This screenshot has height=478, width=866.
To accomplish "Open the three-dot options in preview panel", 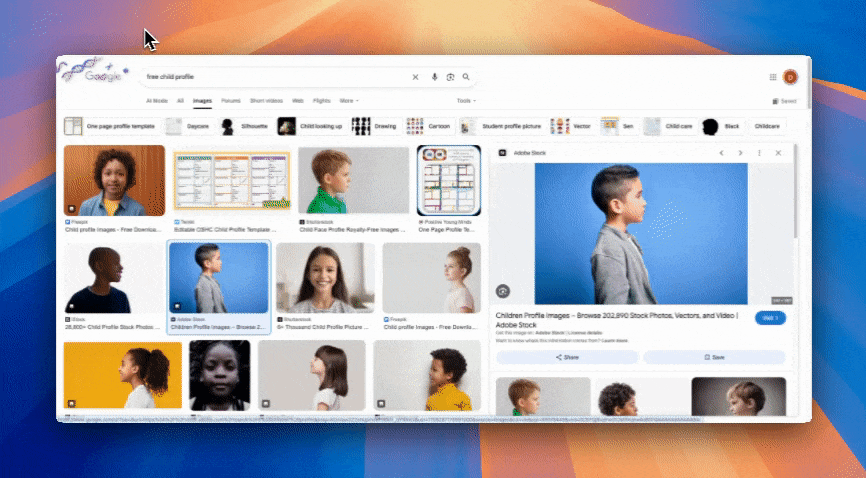I will [x=759, y=153].
